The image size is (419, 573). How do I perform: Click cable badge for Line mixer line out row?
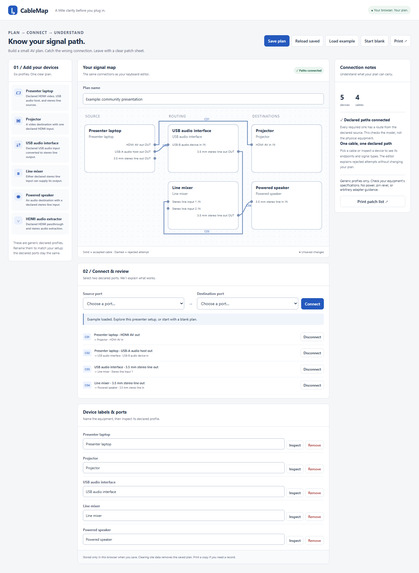pos(87,385)
